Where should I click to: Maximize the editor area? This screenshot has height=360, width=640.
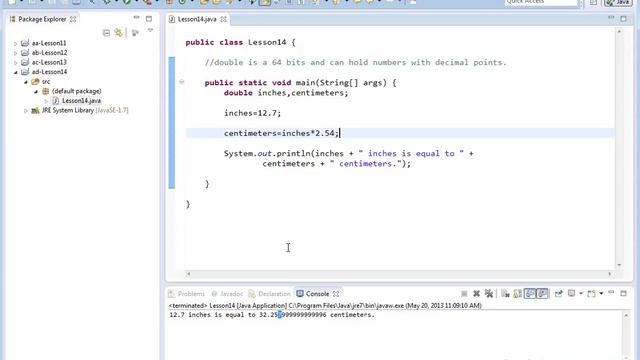(624, 18)
